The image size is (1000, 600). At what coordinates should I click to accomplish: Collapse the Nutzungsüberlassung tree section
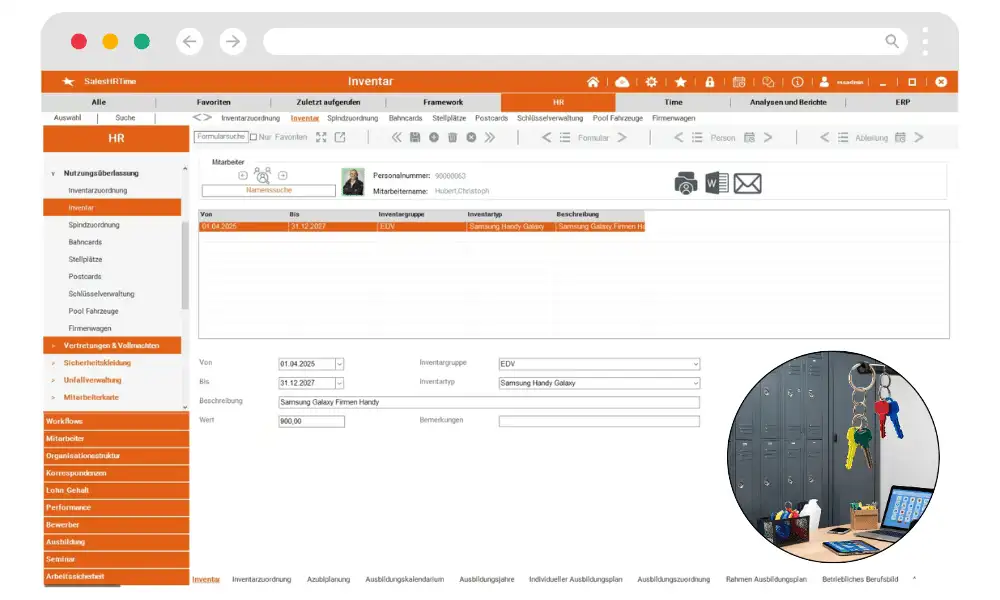(53, 173)
